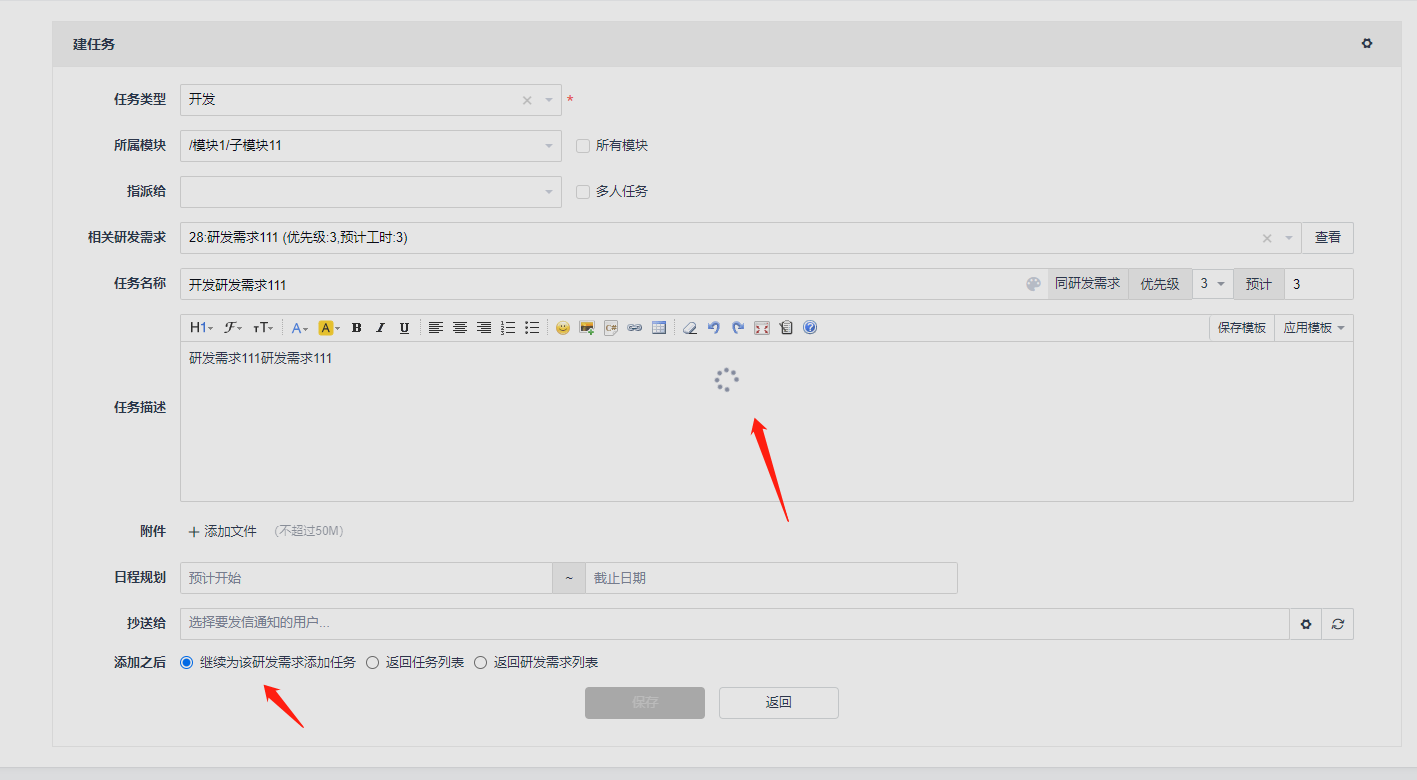Click the paste-as-text clipboard icon
1417x780 pixels.
(x=786, y=328)
